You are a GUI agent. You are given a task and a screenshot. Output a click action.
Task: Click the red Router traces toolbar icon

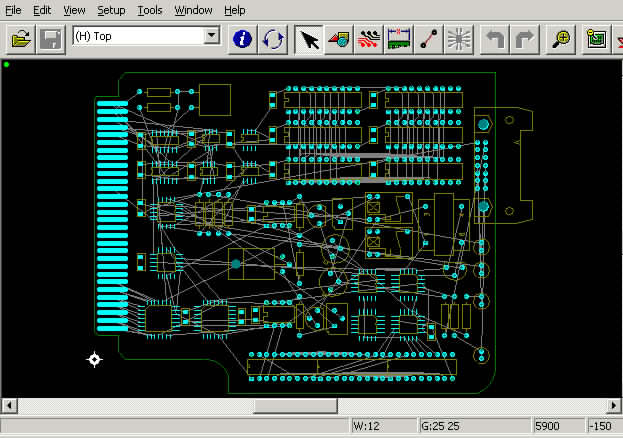pos(370,39)
